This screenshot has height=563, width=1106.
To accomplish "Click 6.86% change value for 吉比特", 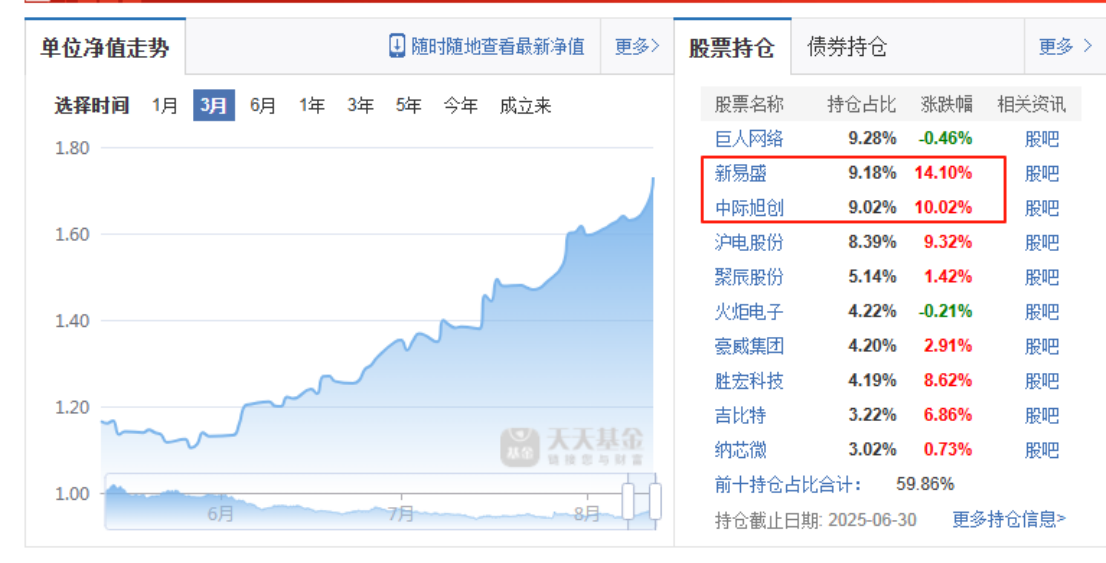I will click(948, 415).
